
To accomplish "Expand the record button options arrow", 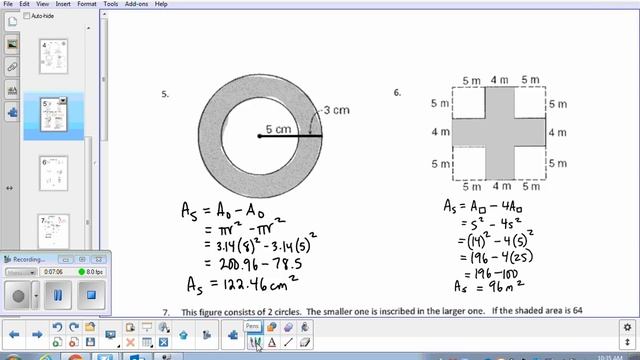I will click(x=36, y=296).
